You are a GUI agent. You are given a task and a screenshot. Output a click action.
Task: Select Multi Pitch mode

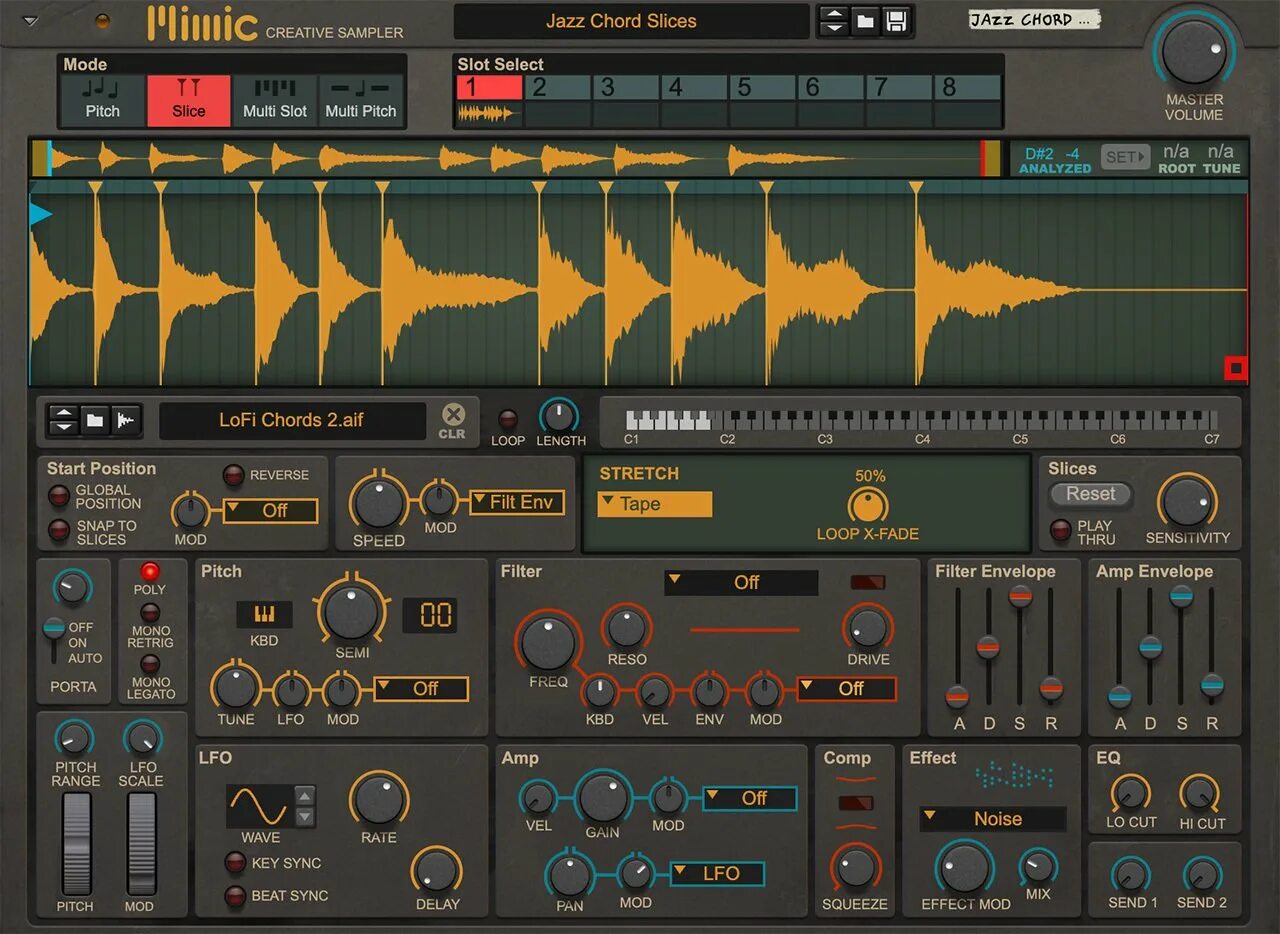click(361, 101)
